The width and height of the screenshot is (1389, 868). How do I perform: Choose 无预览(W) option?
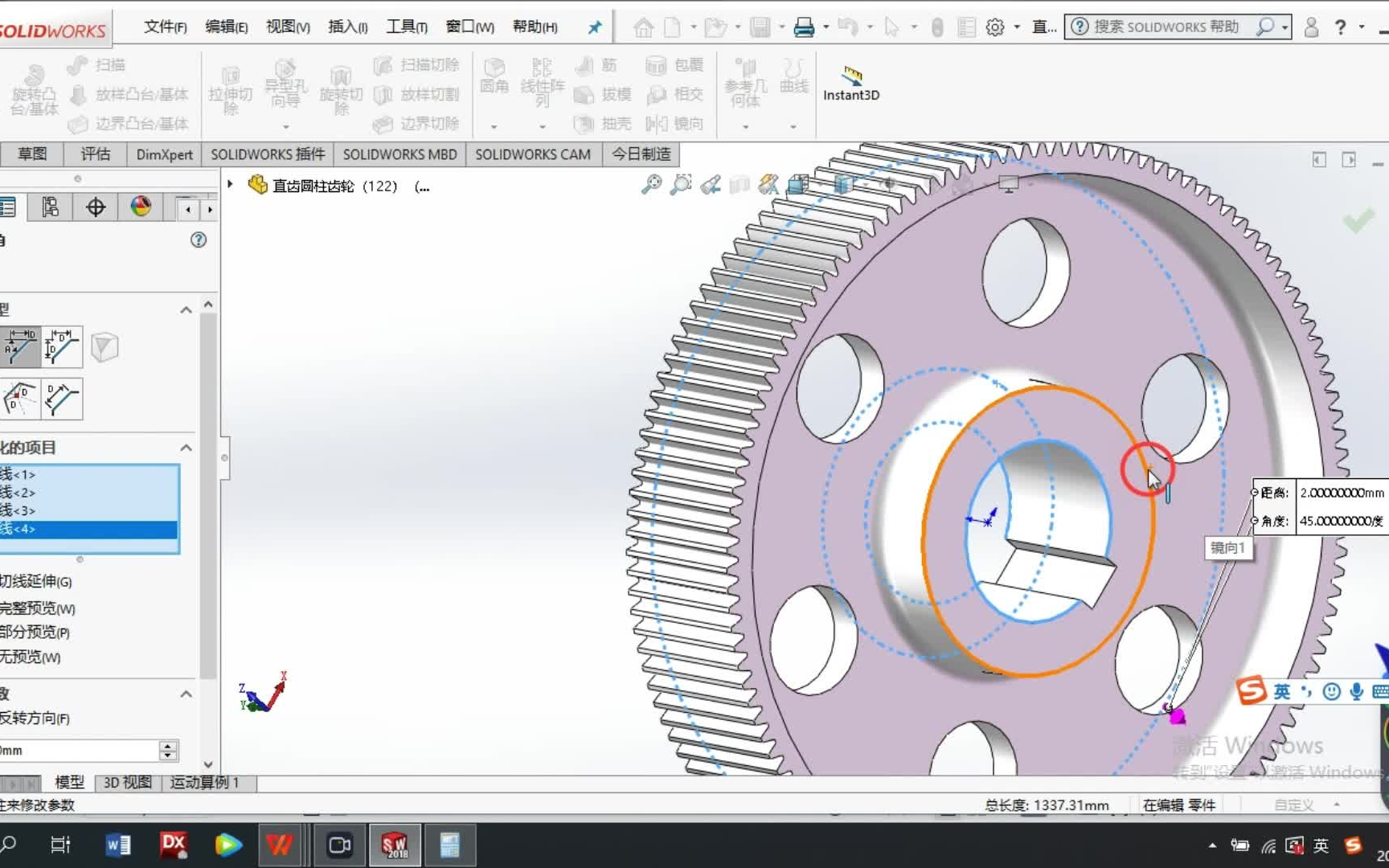[x=31, y=657]
